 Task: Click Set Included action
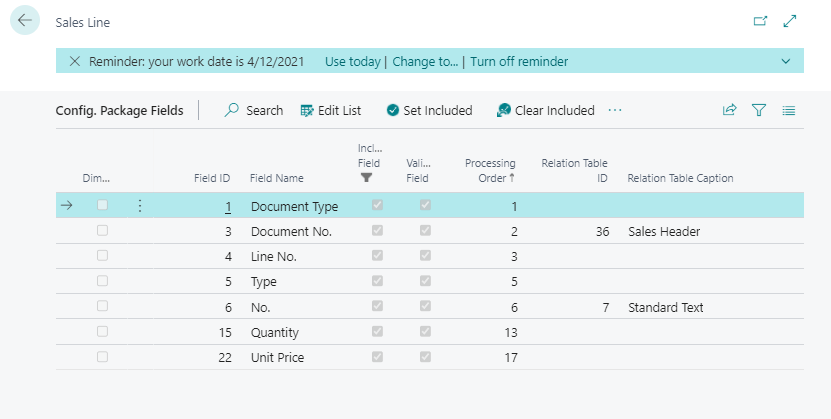[429, 111]
